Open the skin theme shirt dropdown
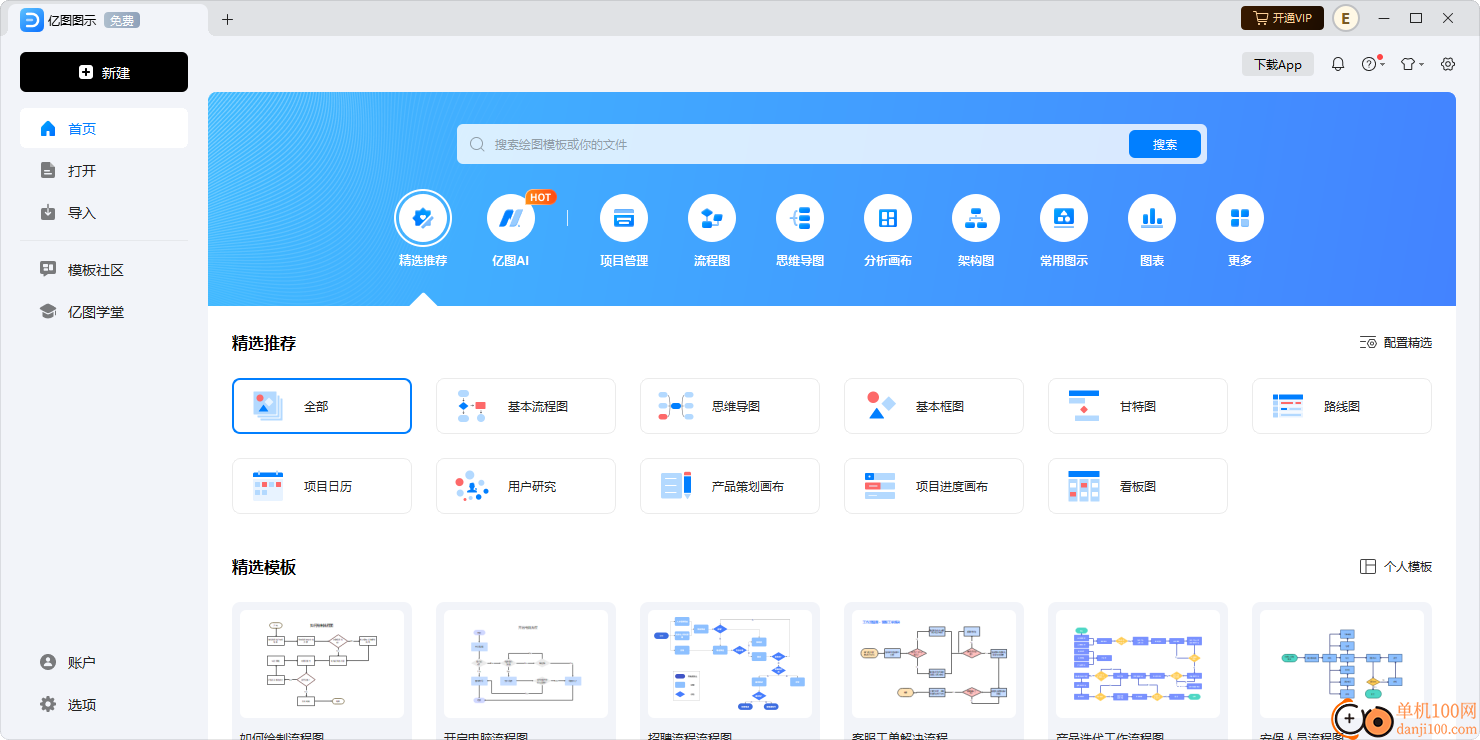The width and height of the screenshot is (1480, 740). tap(1411, 64)
